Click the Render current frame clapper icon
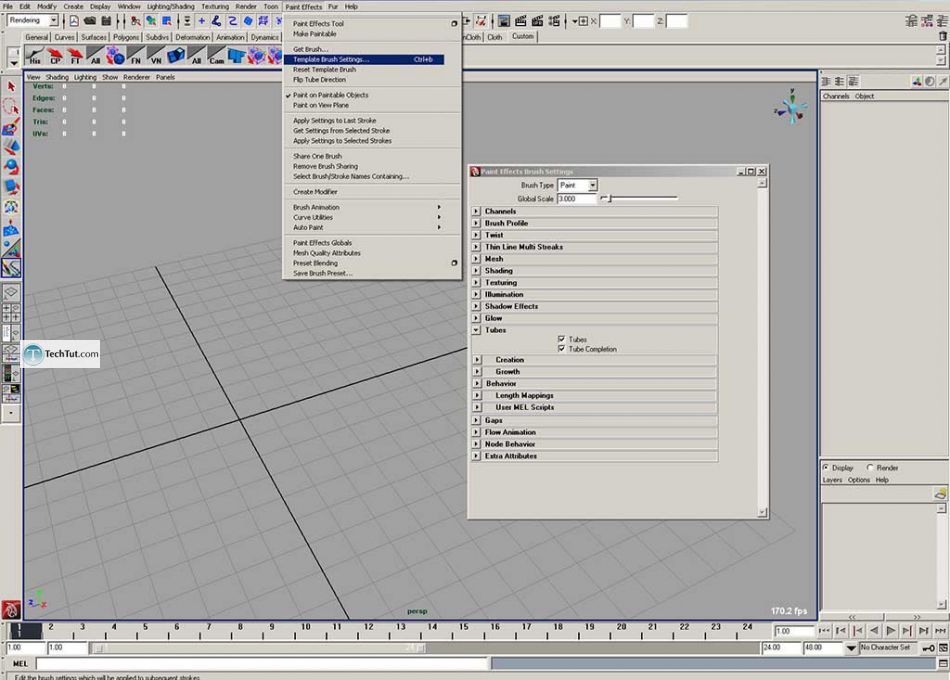Image resolution: width=950 pixels, height=680 pixels. tap(520, 21)
